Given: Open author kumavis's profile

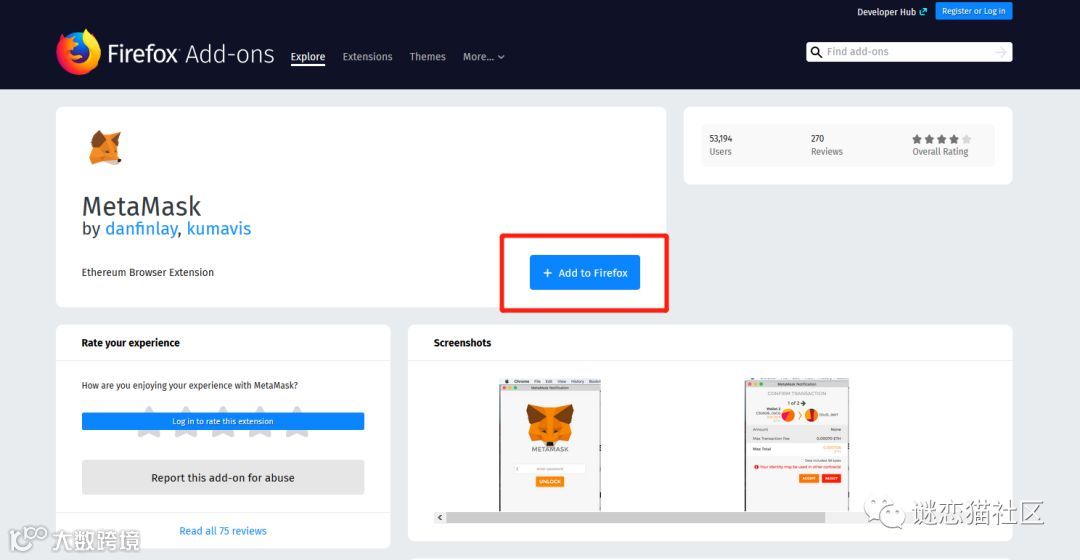Looking at the screenshot, I should pos(219,229).
